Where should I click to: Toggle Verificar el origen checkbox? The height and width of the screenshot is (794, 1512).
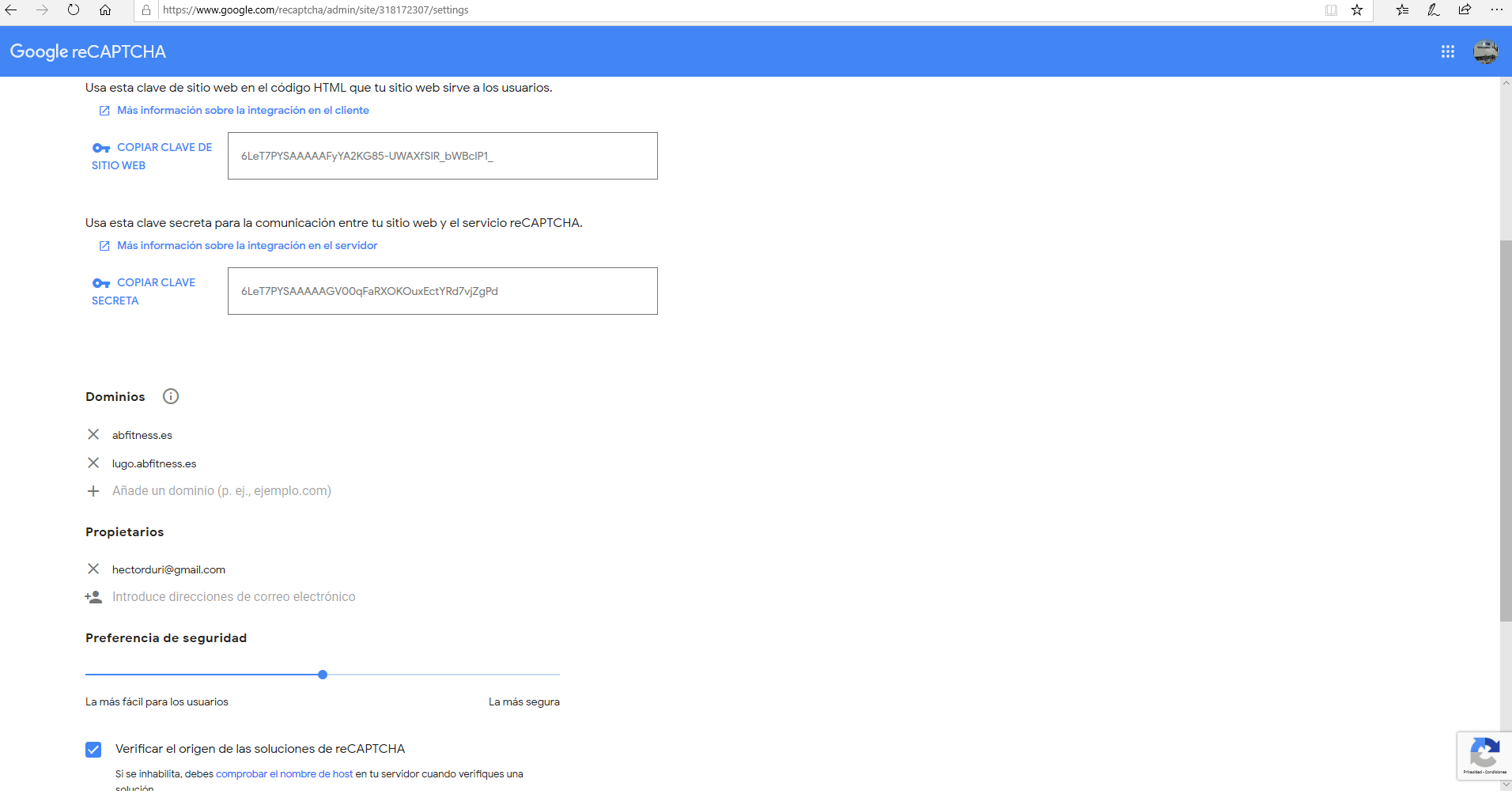[93, 750]
